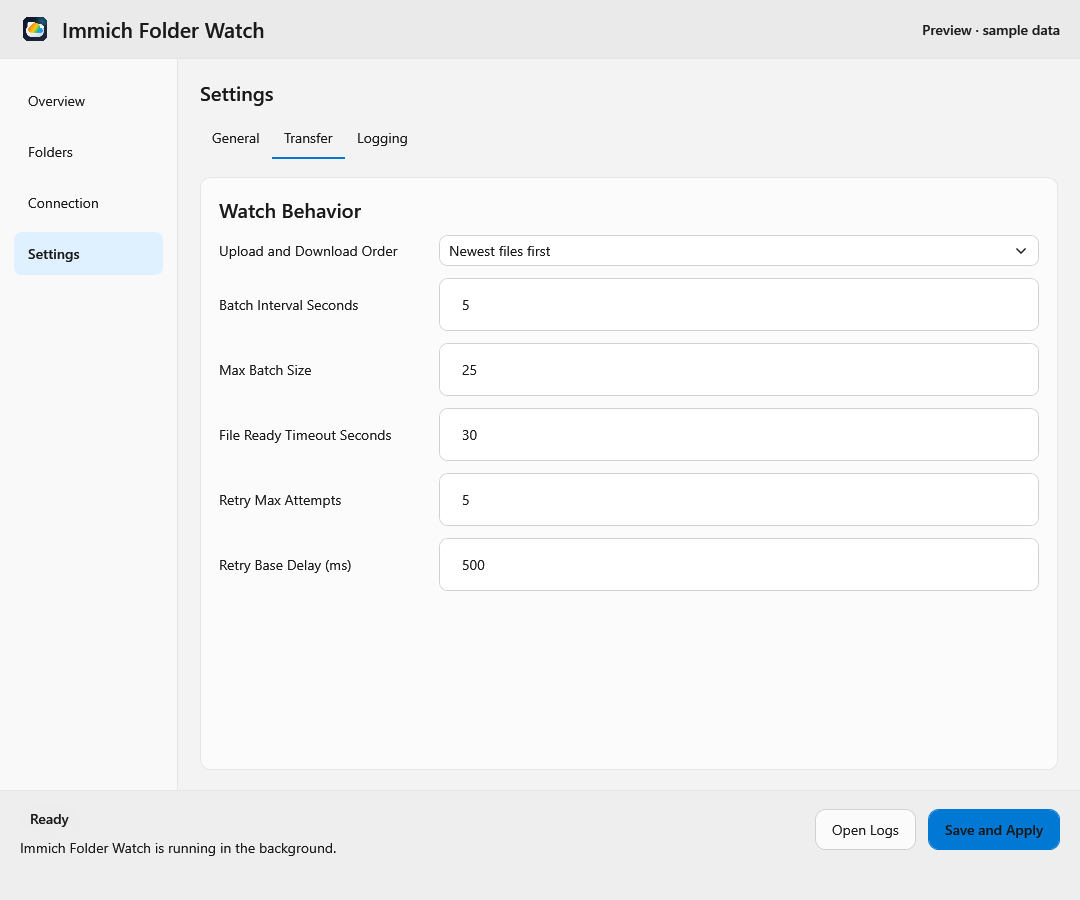Click the Ready status text

pos(49,819)
